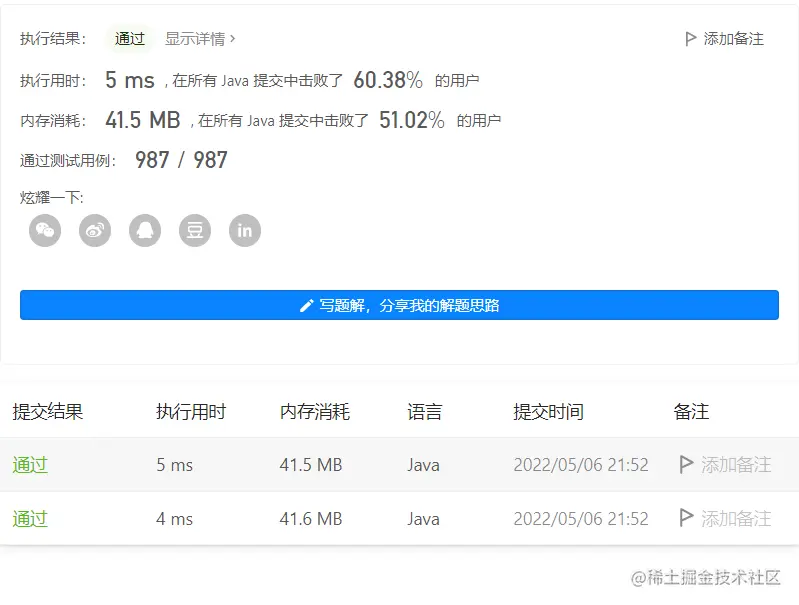Click Java in the 5 ms row
799x605 pixels.
click(423, 465)
